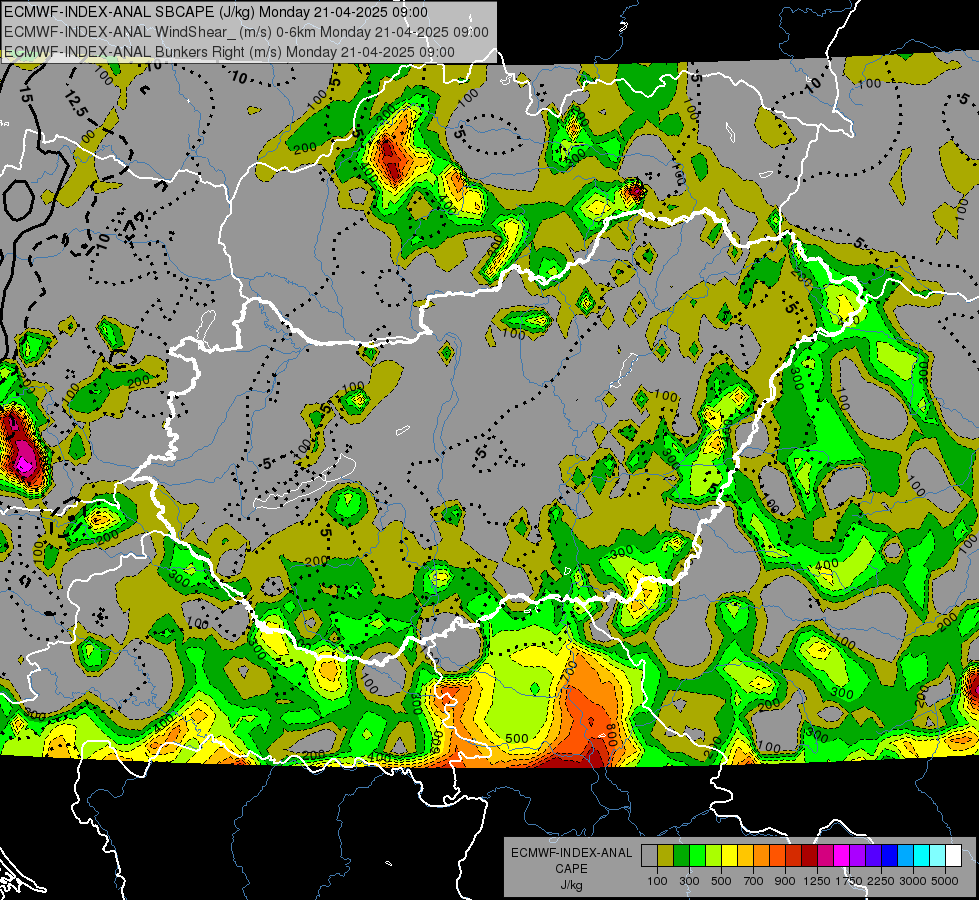This screenshot has height=900, width=979.
Task: Click the CAPE label in the legend
Action: pos(571,868)
